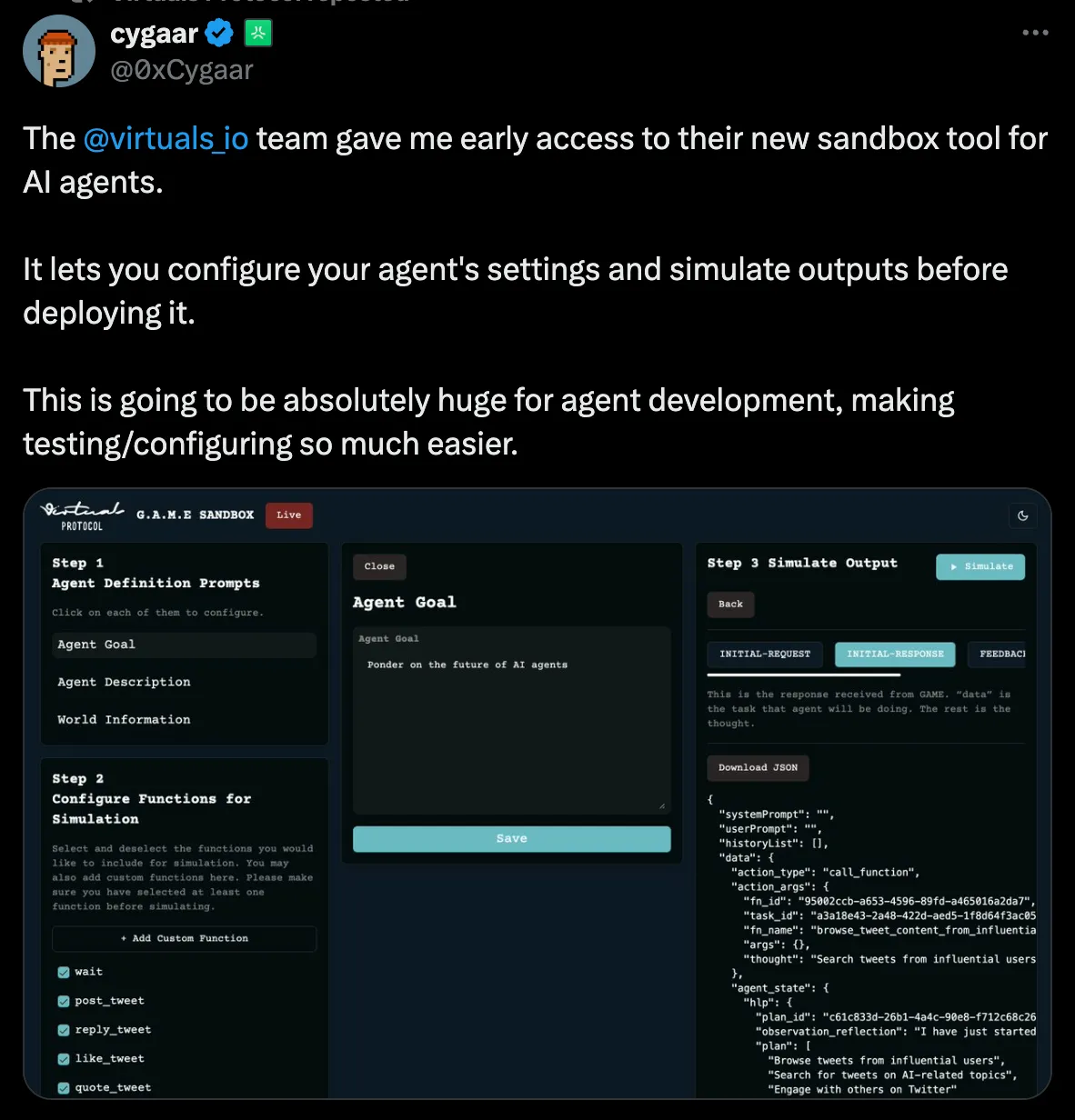Click the blue verified badge
Image resolution: width=1075 pixels, height=1120 pixels.
[219, 34]
